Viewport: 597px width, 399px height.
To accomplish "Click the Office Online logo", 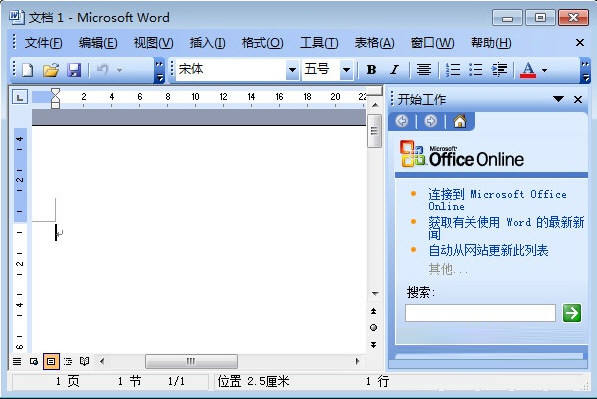I will 462,154.
